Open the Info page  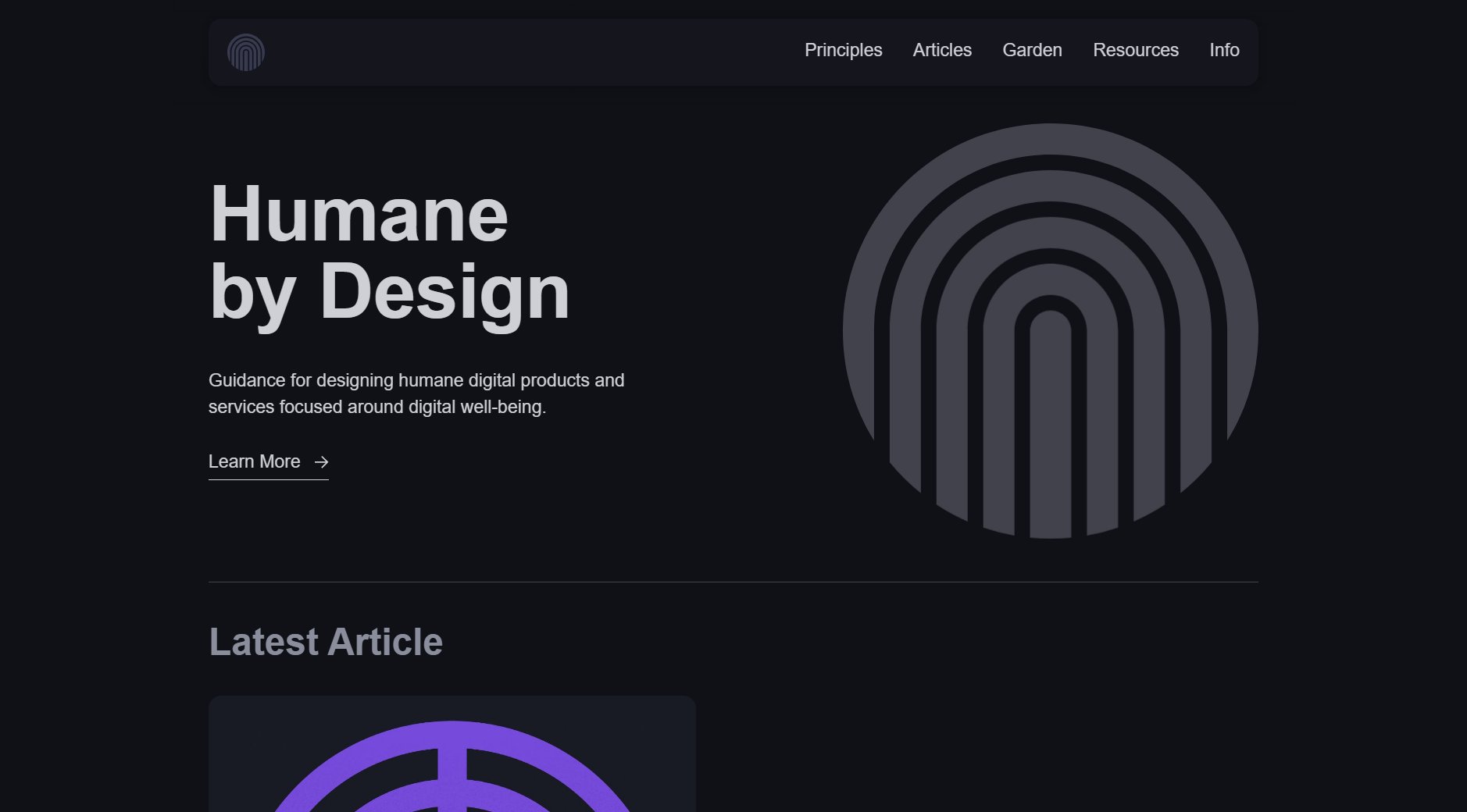[x=1224, y=50]
